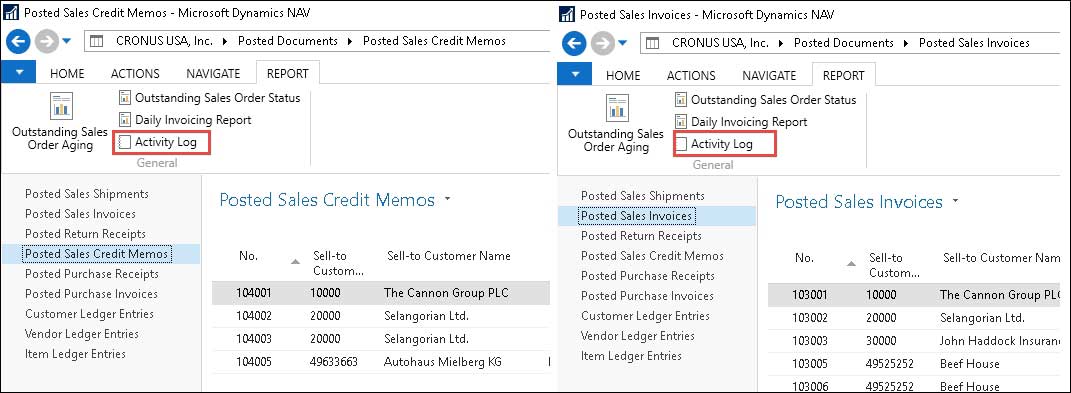Screen dimensions: 1071x393
Task: Switch to NAVIGATE tab in Sales Invoices window
Action: pos(769,75)
